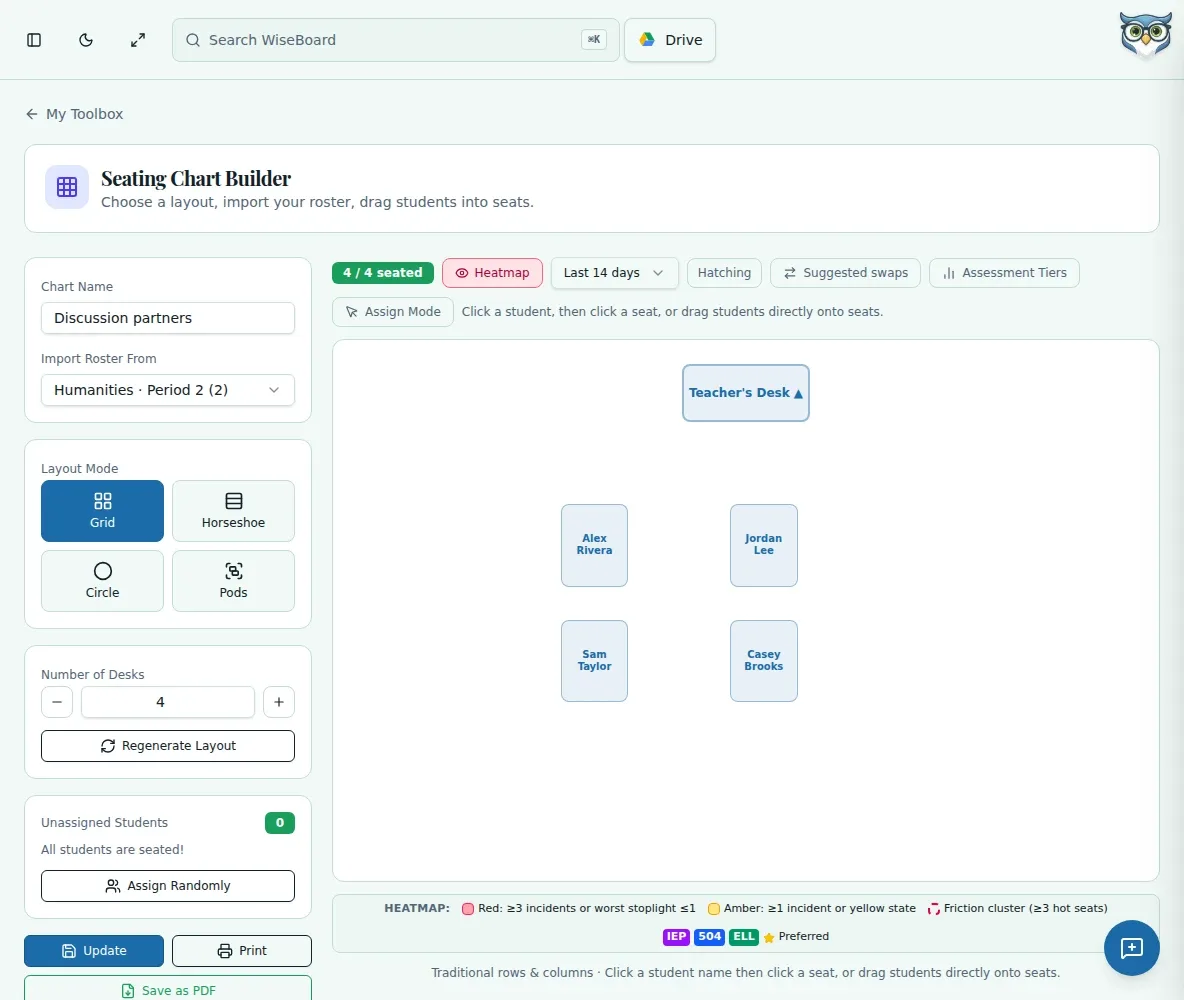Click the Teacher's Desk box

[745, 393]
